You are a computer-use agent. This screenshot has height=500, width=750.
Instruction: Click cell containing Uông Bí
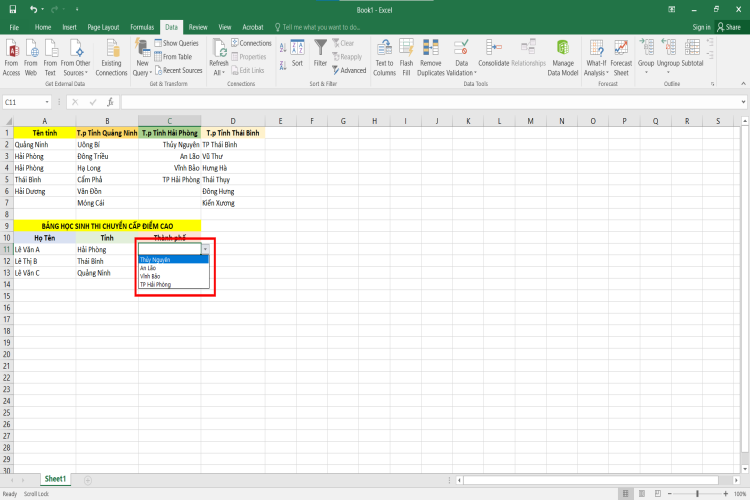click(x=107, y=144)
